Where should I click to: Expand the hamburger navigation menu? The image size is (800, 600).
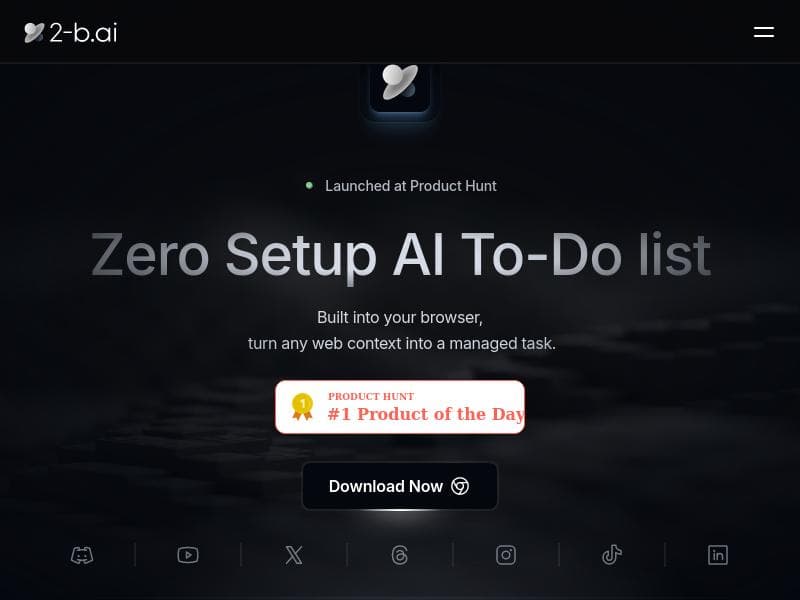click(764, 32)
